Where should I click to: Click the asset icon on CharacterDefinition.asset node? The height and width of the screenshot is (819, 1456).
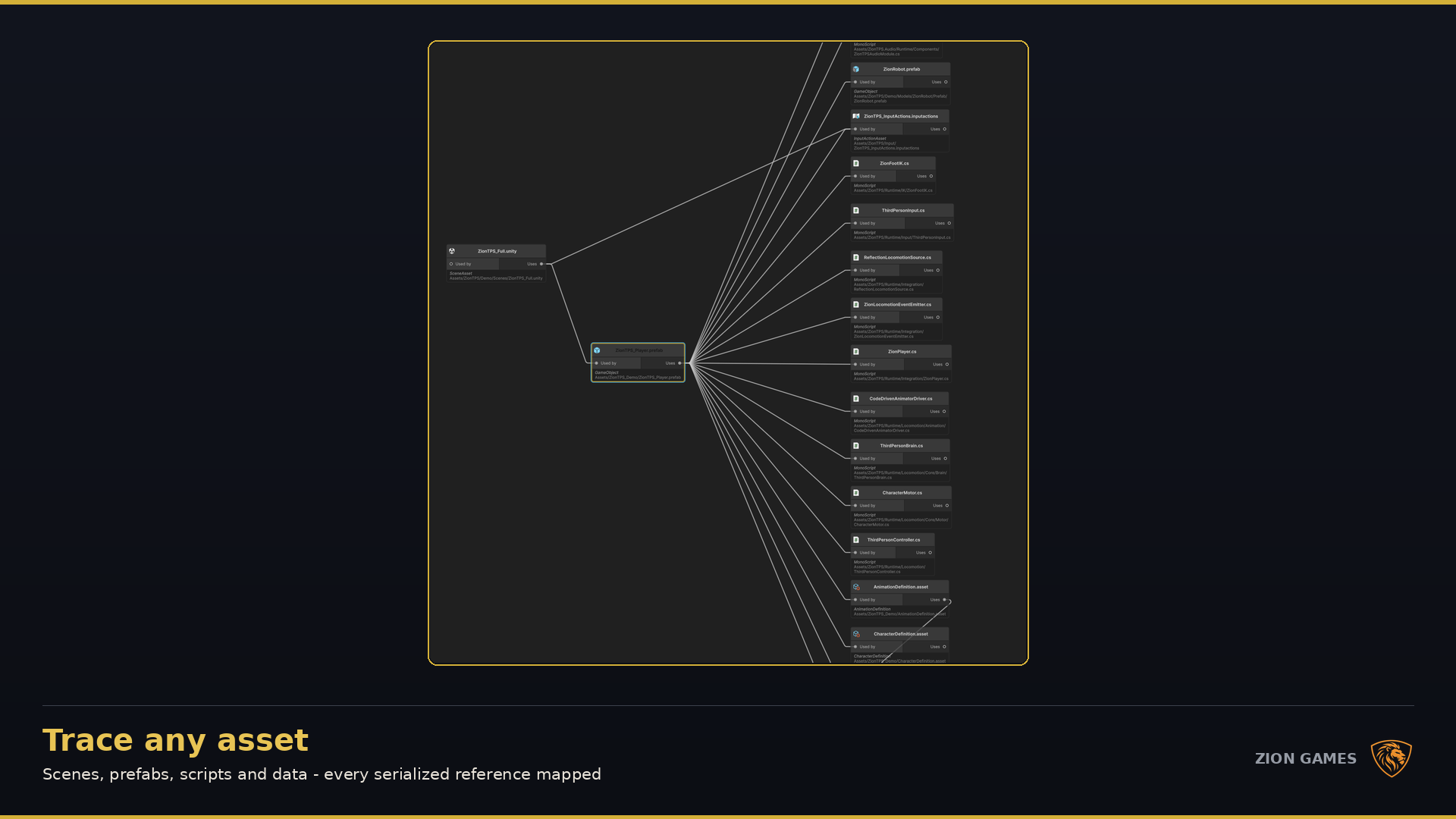856,633
